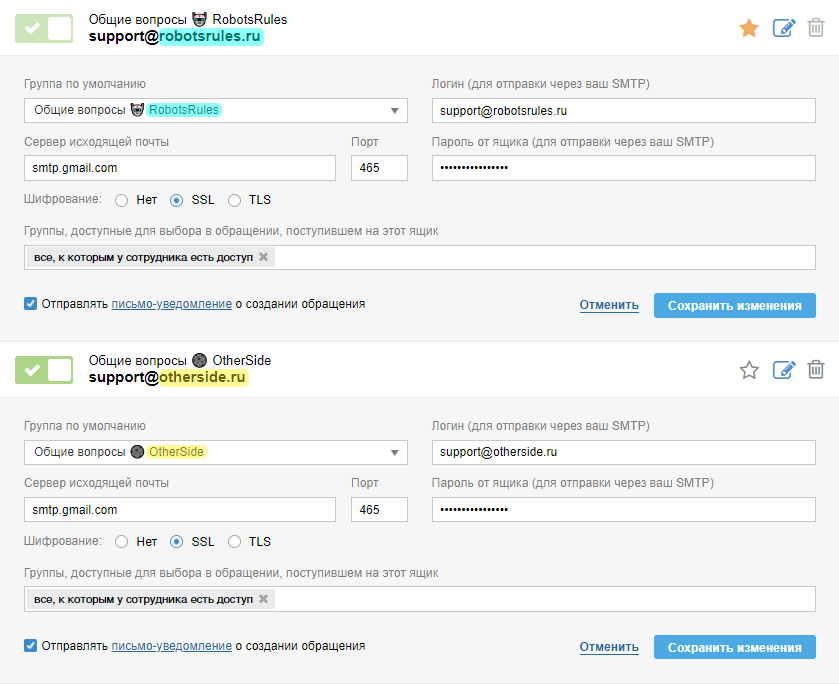Click the port field in OtherSide section
This screenshot has height=684, width=839.
(x=379, y=510)
